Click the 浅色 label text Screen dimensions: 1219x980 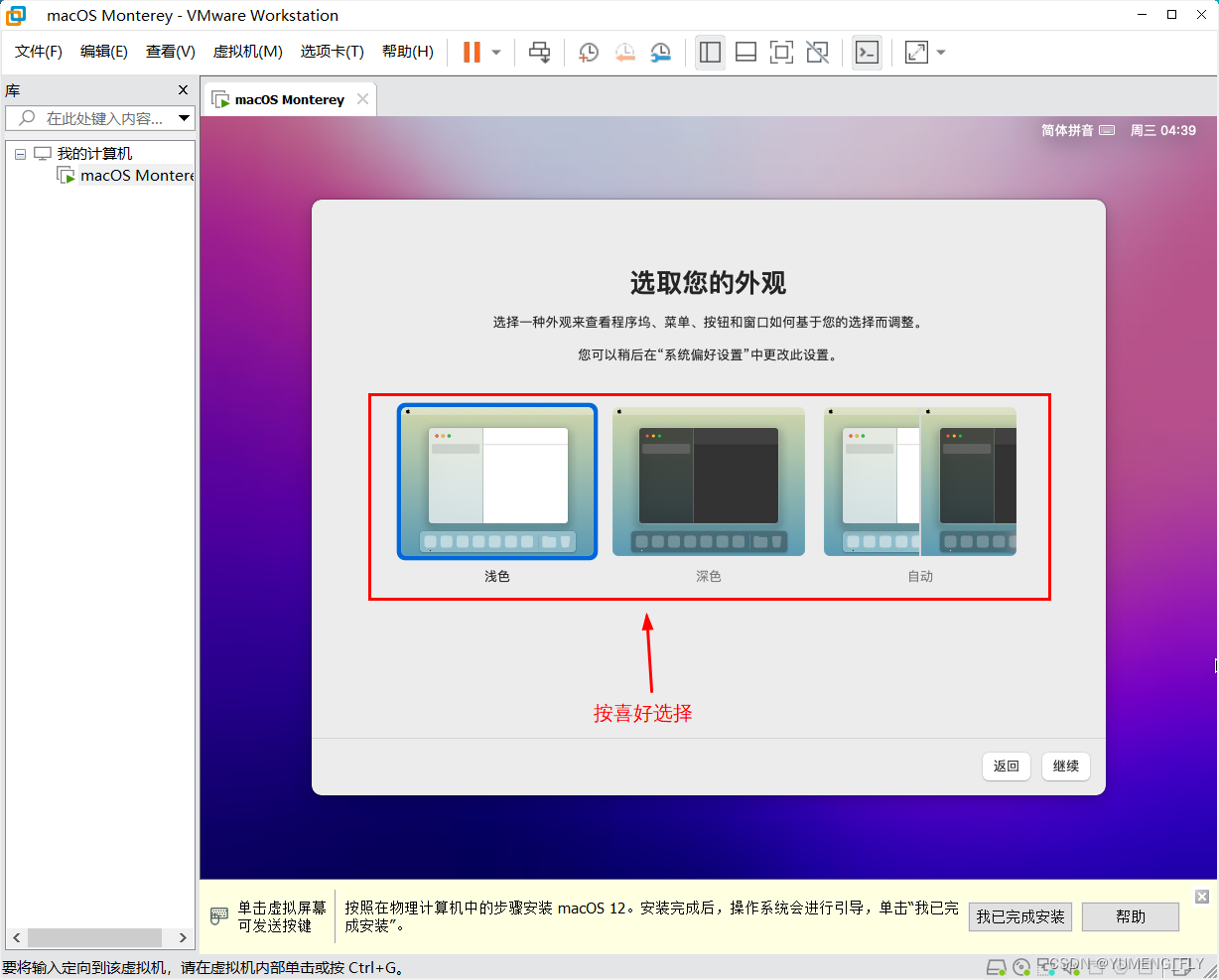pyautogui.click(x=497, y=576)
